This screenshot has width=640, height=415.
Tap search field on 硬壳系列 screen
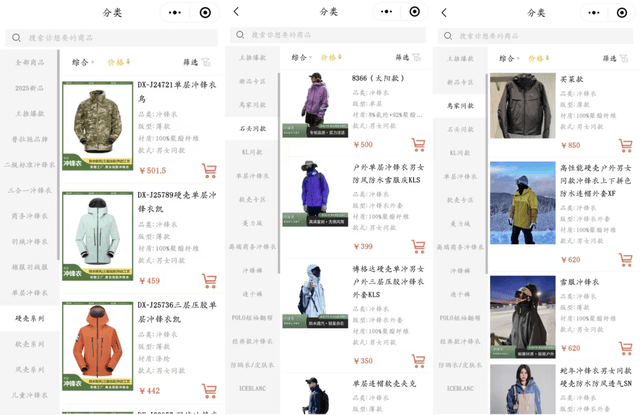tap(111, 38)
